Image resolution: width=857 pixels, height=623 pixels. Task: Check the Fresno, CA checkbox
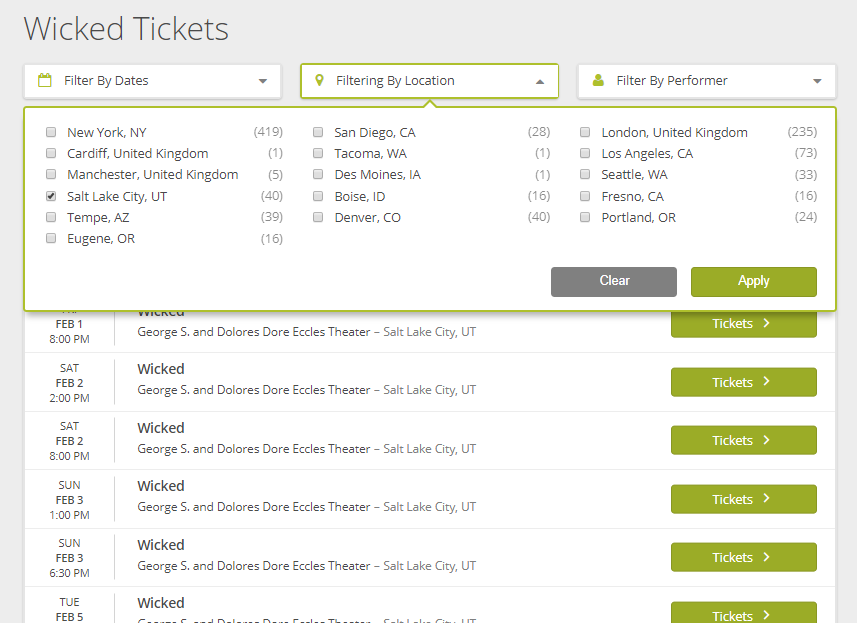(585, 196)
